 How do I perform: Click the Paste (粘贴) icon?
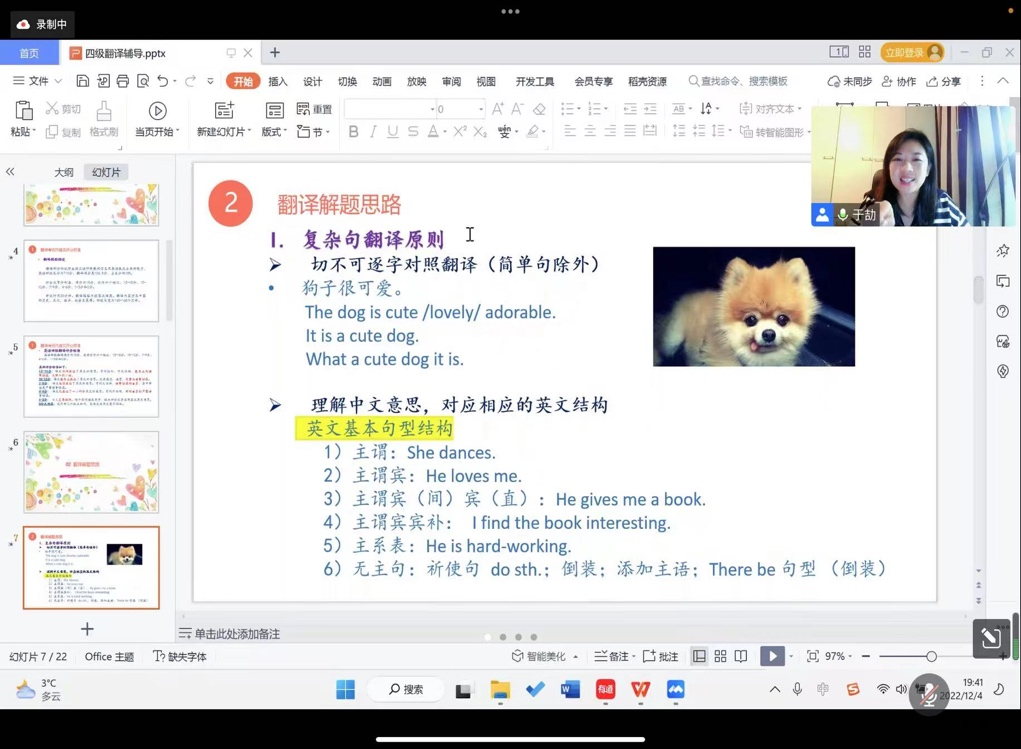(x=22, y=111)
